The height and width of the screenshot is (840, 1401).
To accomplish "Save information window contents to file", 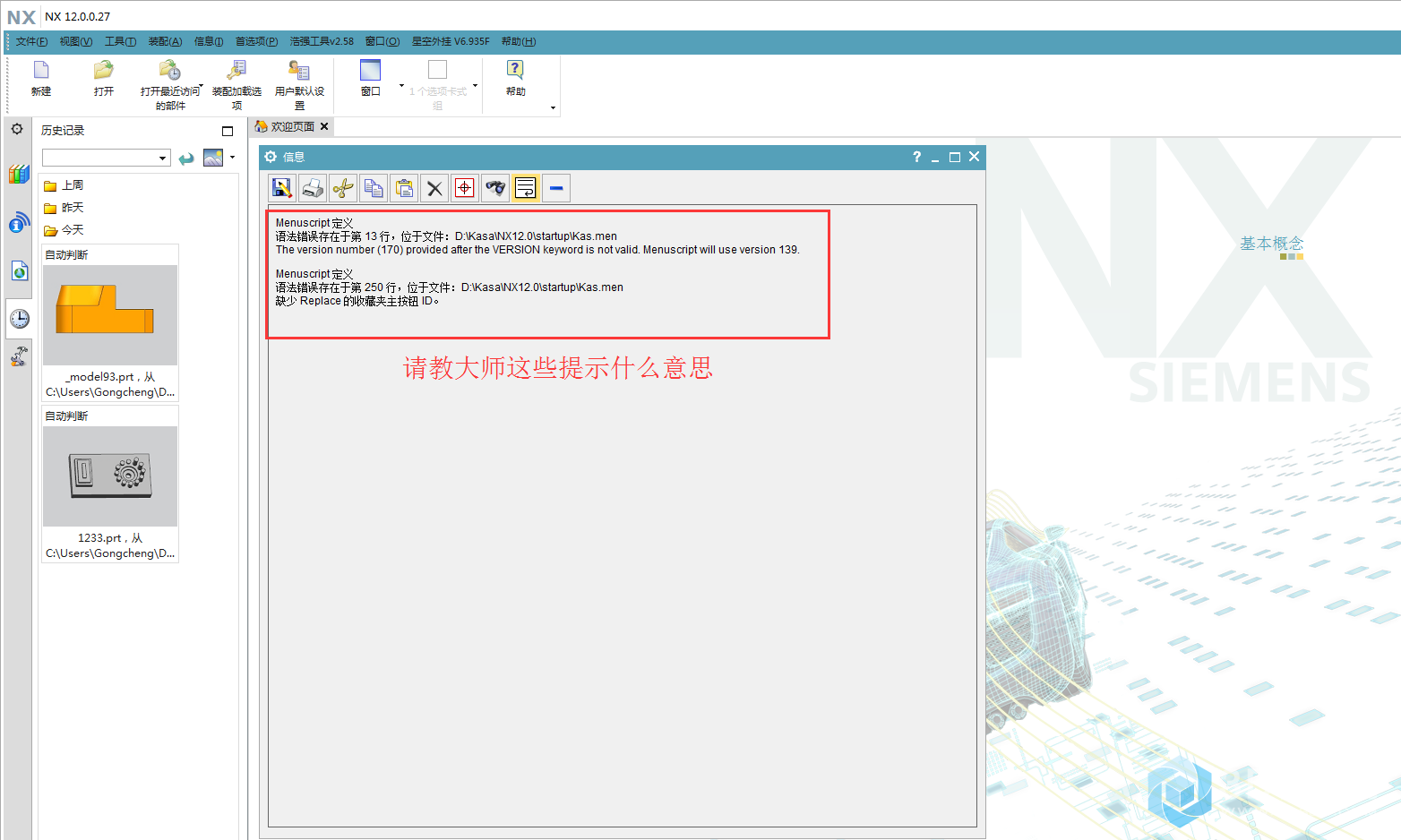I will [x=282, y=188].
